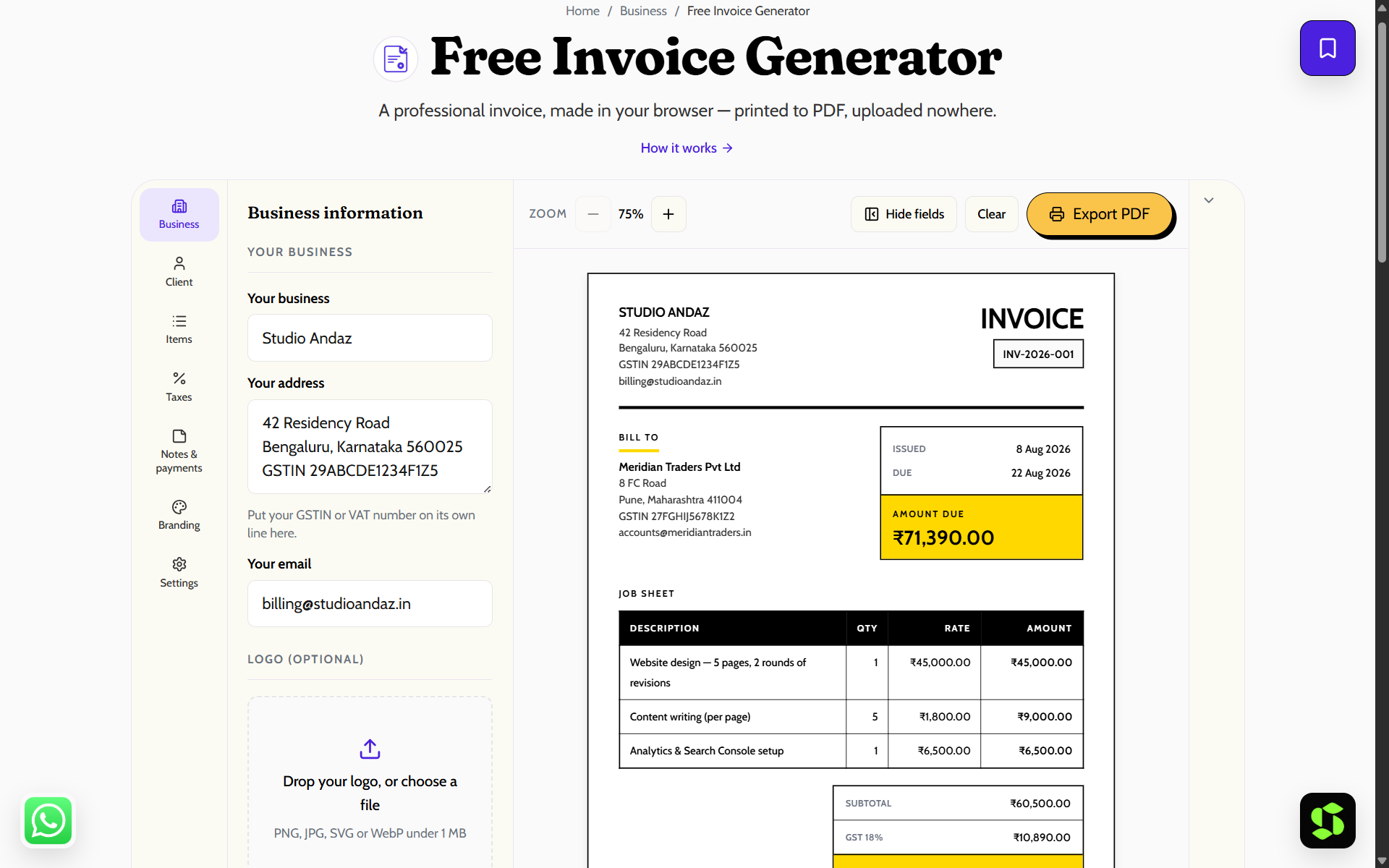Click invoice number INV-2026-001
This screenshot has height=868, width=1389.
pos(1038,354)
